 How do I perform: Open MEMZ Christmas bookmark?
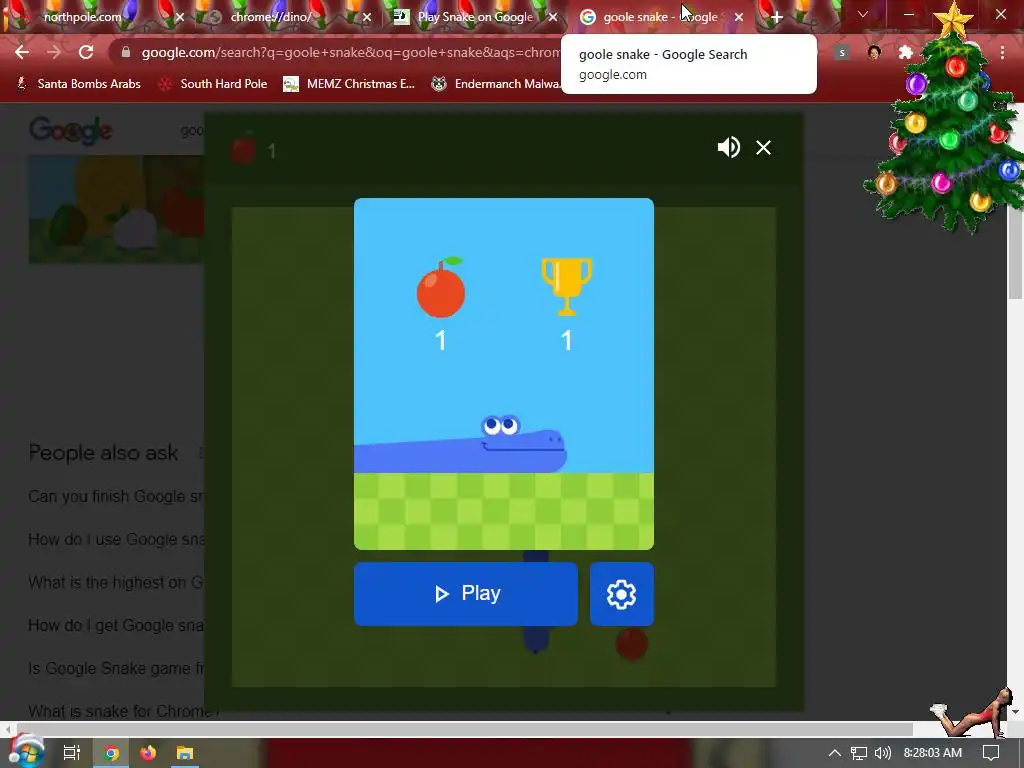[x=349, y=84]
